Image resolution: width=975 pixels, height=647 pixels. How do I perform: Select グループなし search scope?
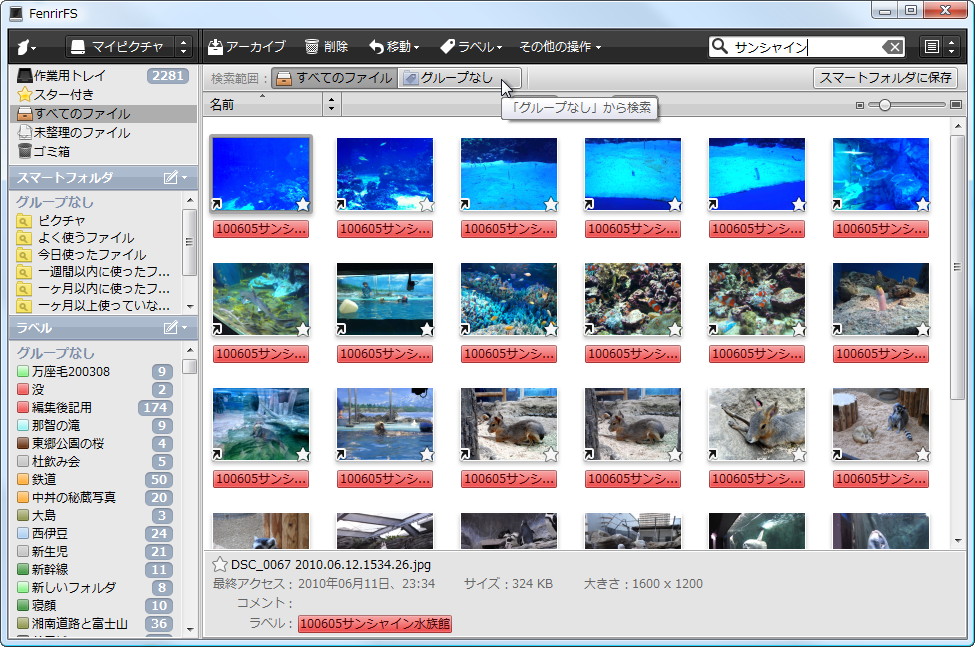point(458,78)
